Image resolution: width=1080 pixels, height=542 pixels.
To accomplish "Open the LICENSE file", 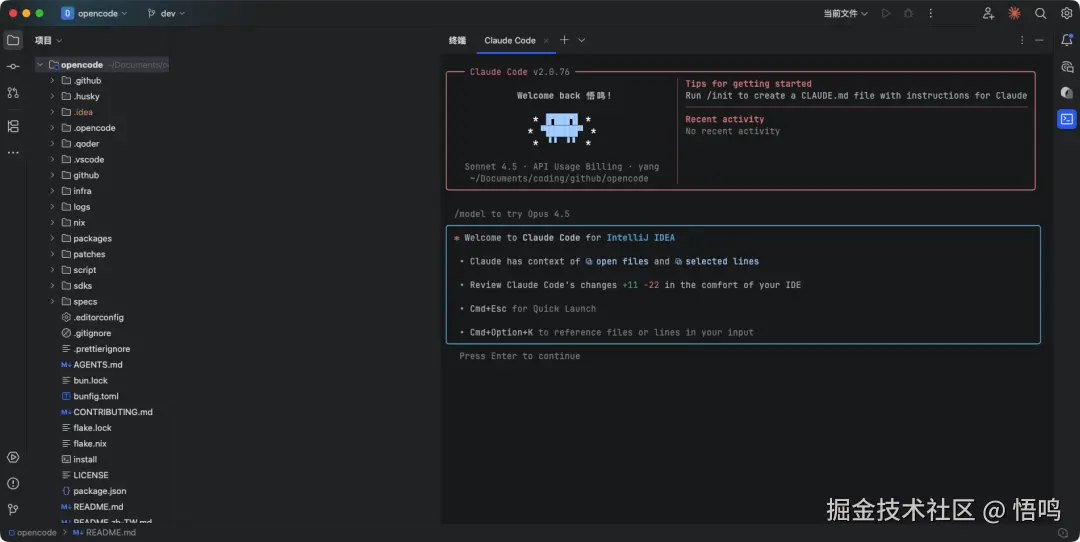I will [91, 475].
